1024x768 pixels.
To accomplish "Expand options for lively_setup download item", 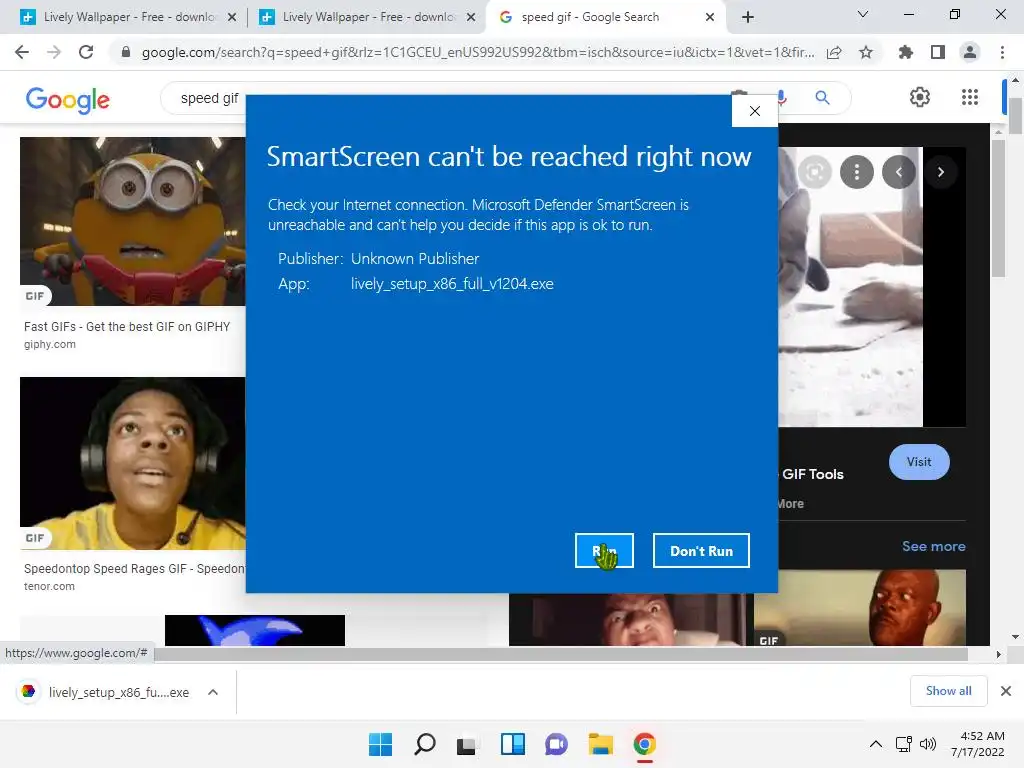I will (x=213, y=692).
